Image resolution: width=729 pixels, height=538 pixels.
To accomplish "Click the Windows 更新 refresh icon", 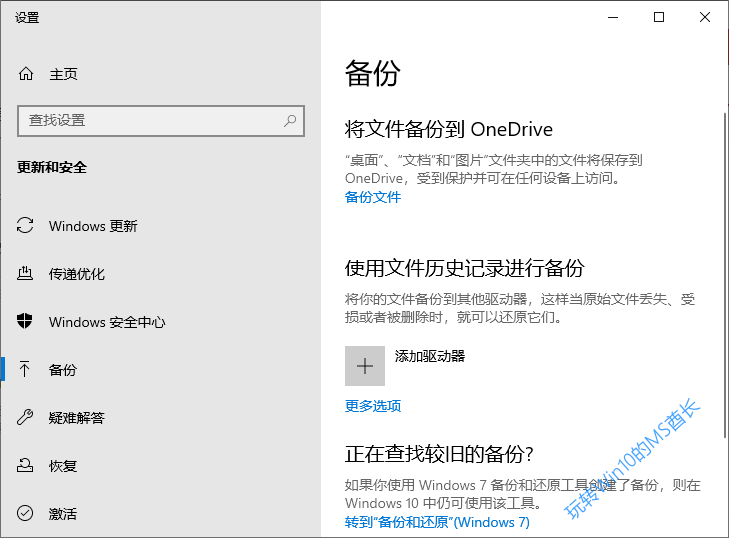I will (25, 226).
